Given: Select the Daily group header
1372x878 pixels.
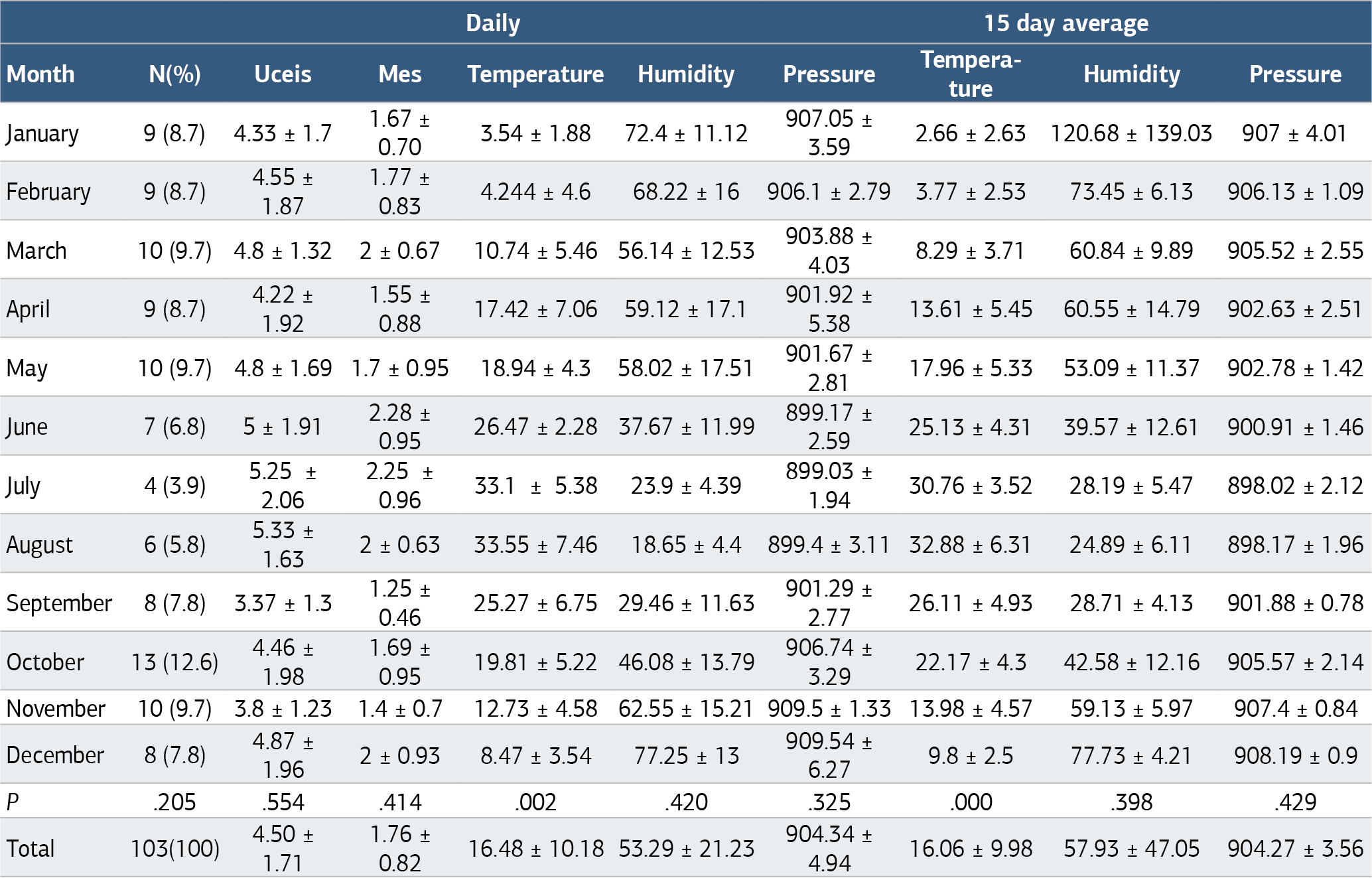Looking at the screenshot, I should (x=493, y=23).
